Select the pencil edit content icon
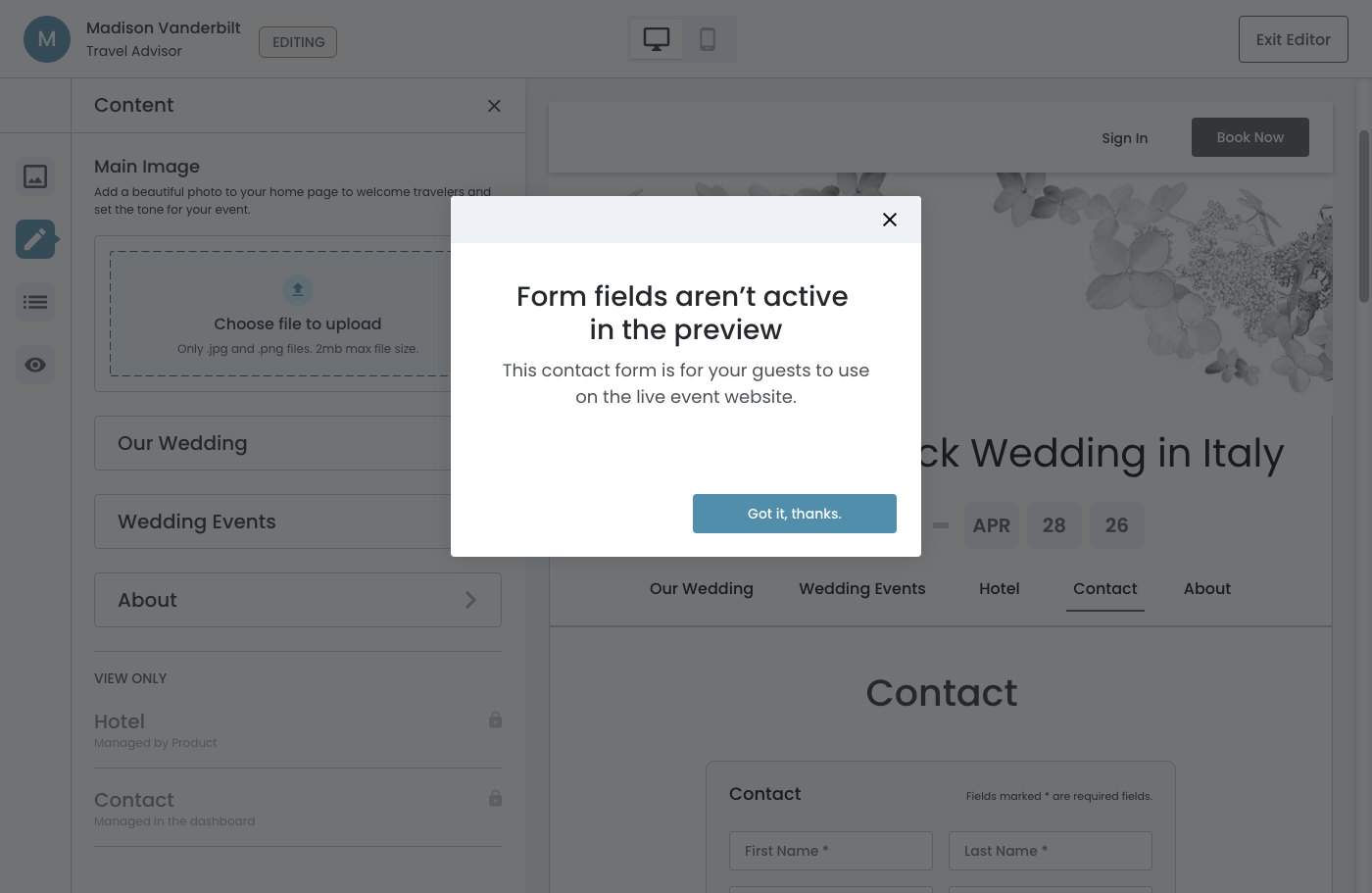Viewport: 1372px width, 893px height. click(35, 239)
